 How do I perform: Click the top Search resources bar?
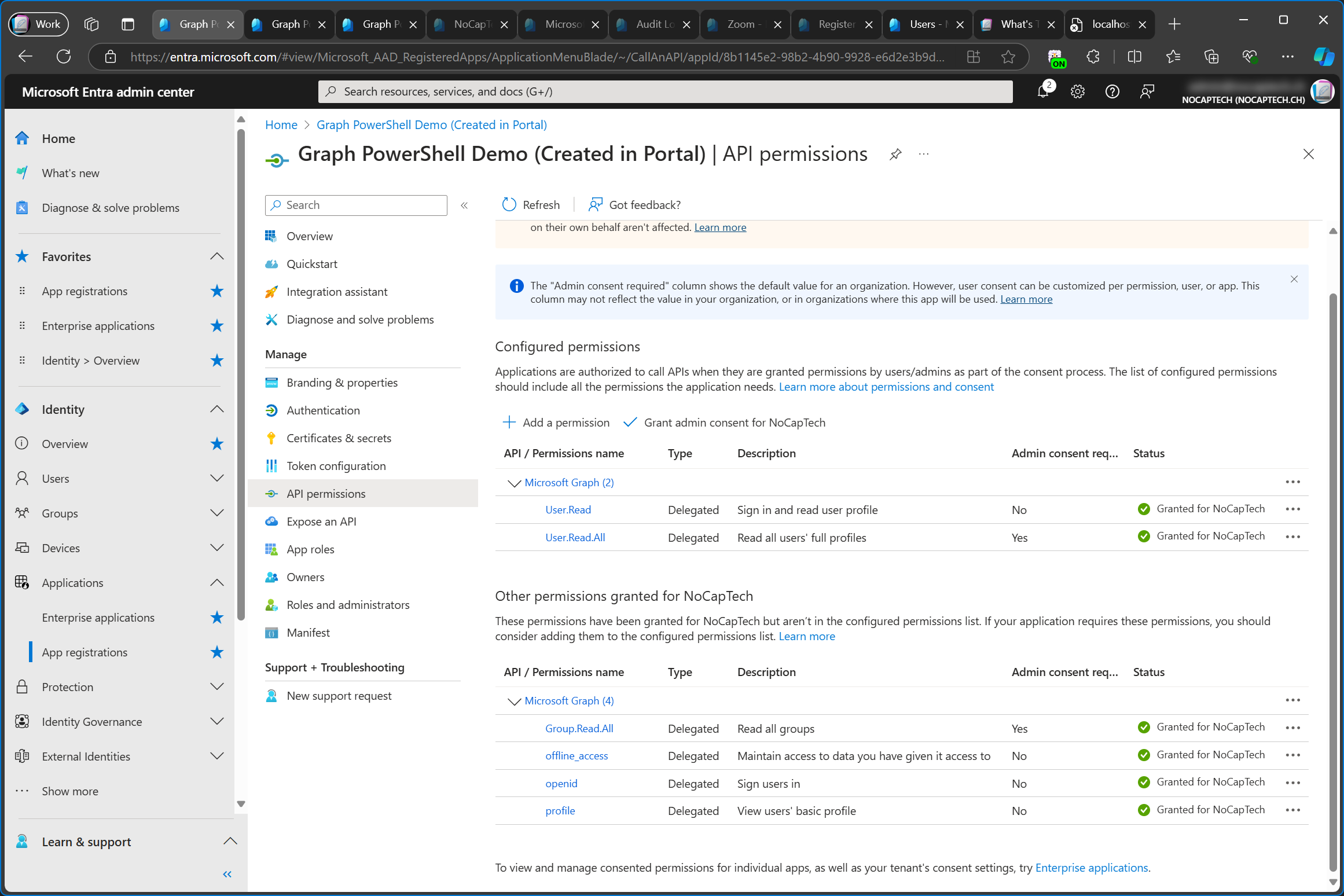665,91
